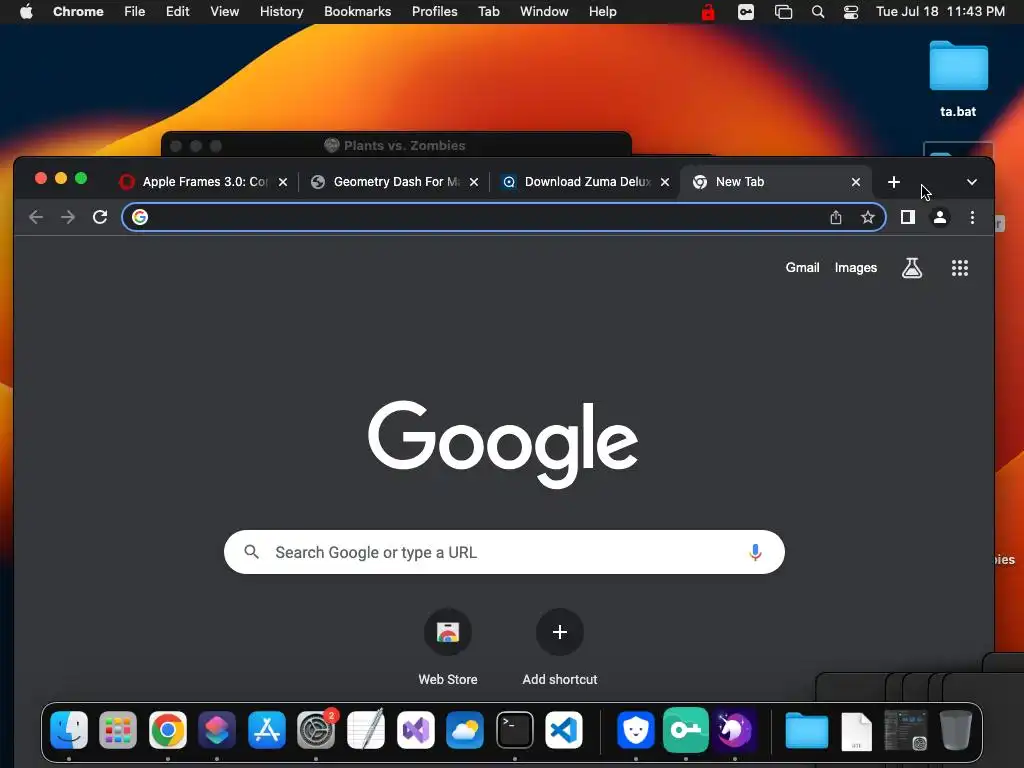This screenshot has width=1024, height=768.
Task: Open Terminal from the Dock
Action: pyautogui.click(x=515, y=730)
